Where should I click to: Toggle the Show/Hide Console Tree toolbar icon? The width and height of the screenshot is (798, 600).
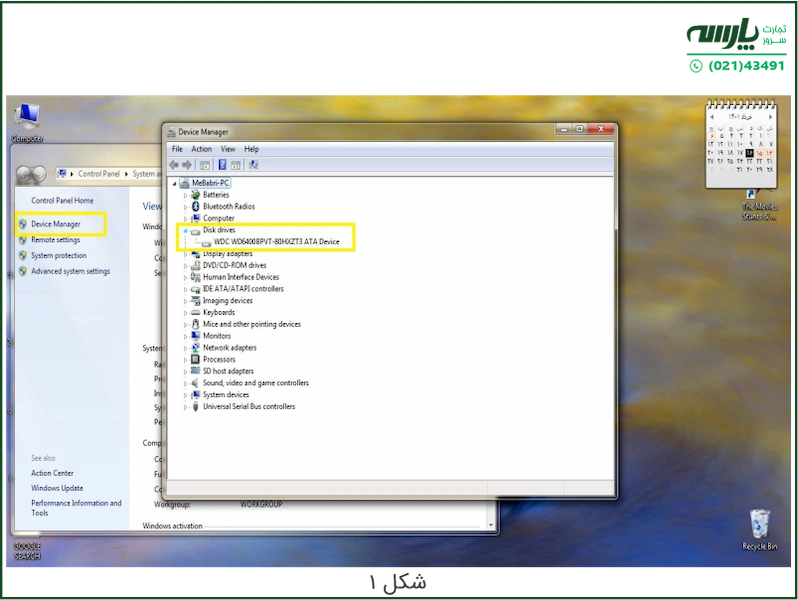pyautogui.click(x=205, y=165)
